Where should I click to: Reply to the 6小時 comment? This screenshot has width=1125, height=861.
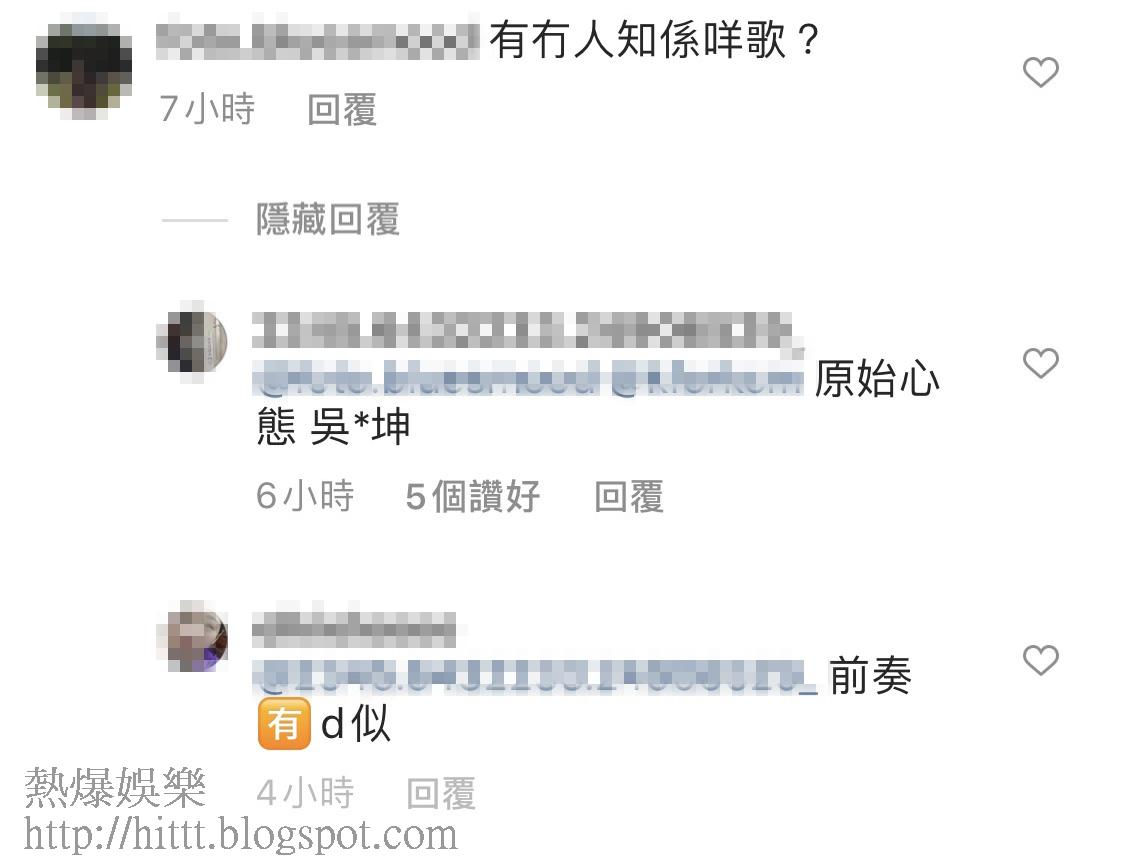coord(629,497)
